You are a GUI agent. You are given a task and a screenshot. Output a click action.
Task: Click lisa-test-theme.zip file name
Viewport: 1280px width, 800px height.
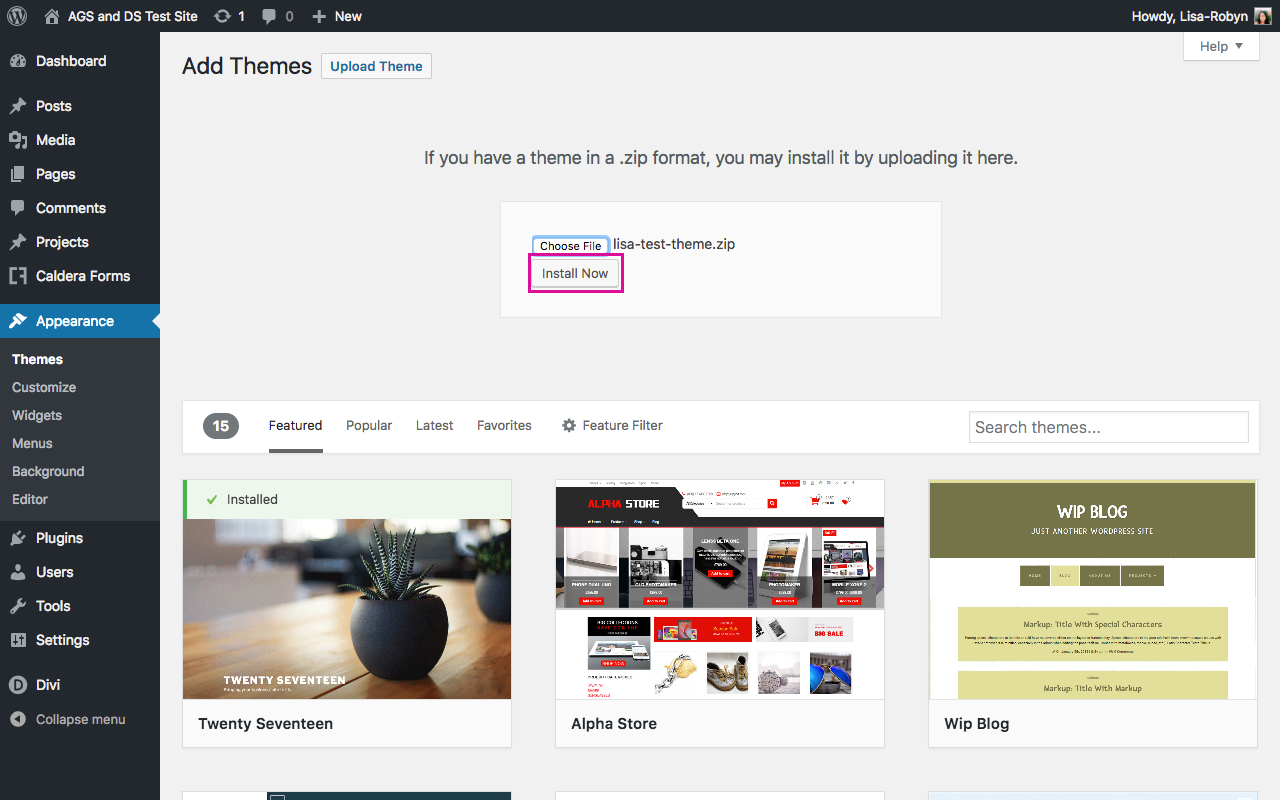674,244
